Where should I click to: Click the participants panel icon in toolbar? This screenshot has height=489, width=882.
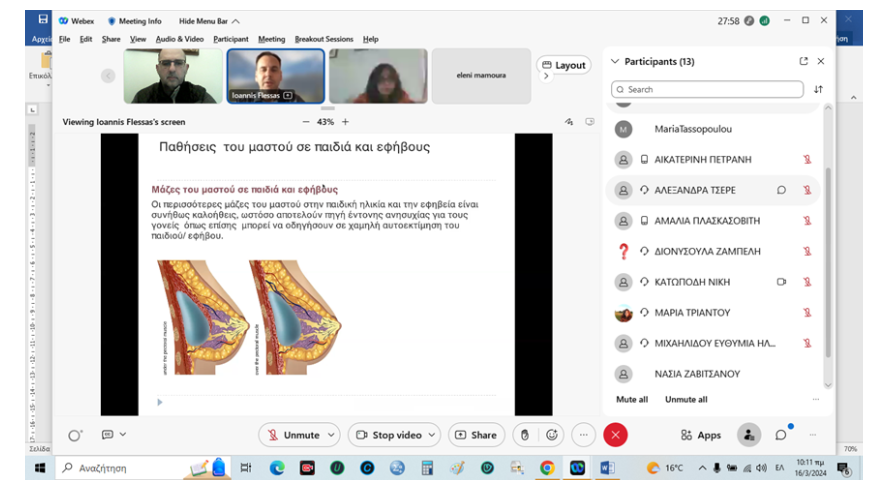coord(748,435)
